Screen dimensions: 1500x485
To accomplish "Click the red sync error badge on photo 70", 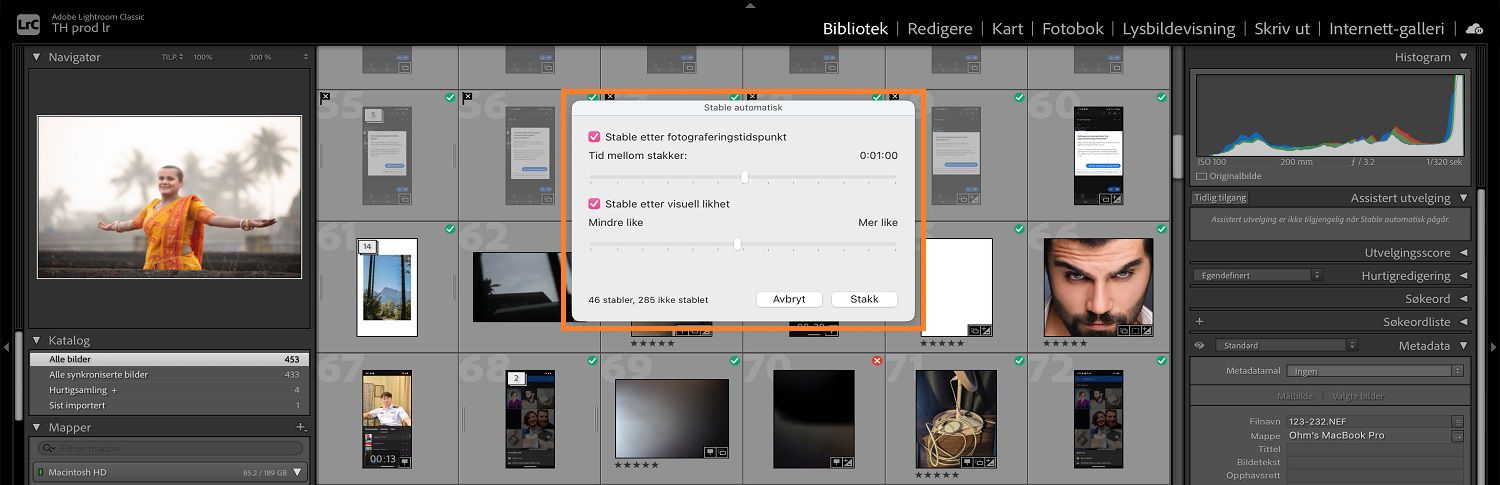I will 877,360.
